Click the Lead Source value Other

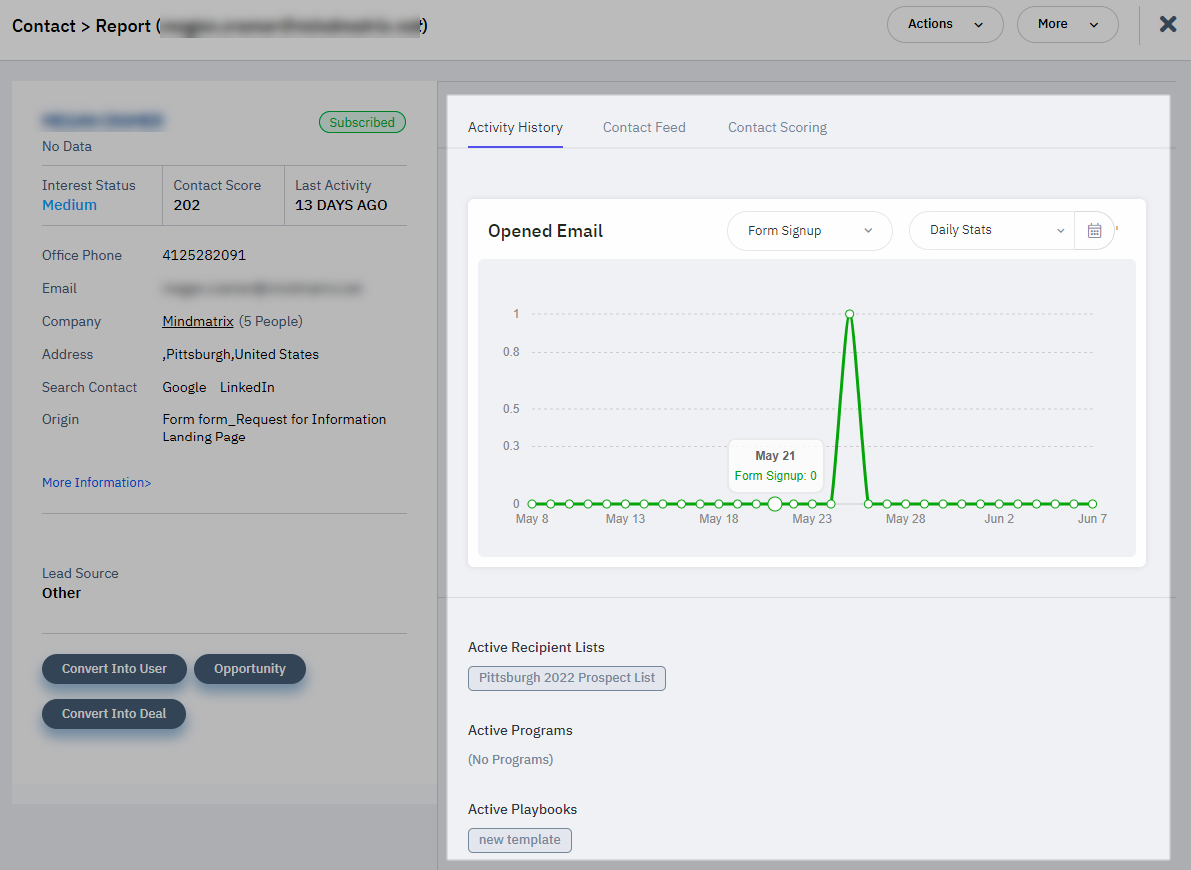[x=62, y=593]
